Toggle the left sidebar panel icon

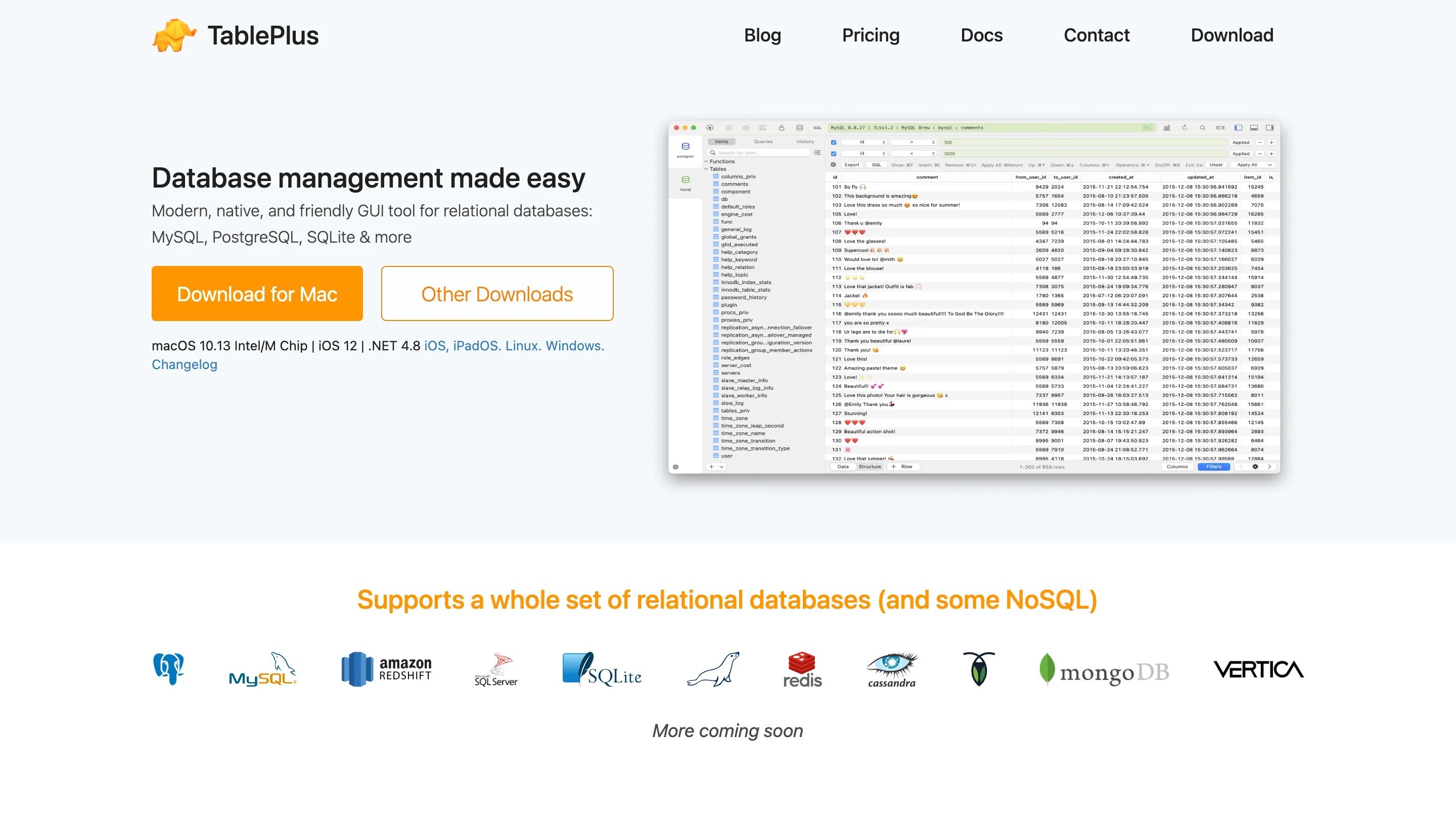pyautogui.click(x=1238, y=128)
